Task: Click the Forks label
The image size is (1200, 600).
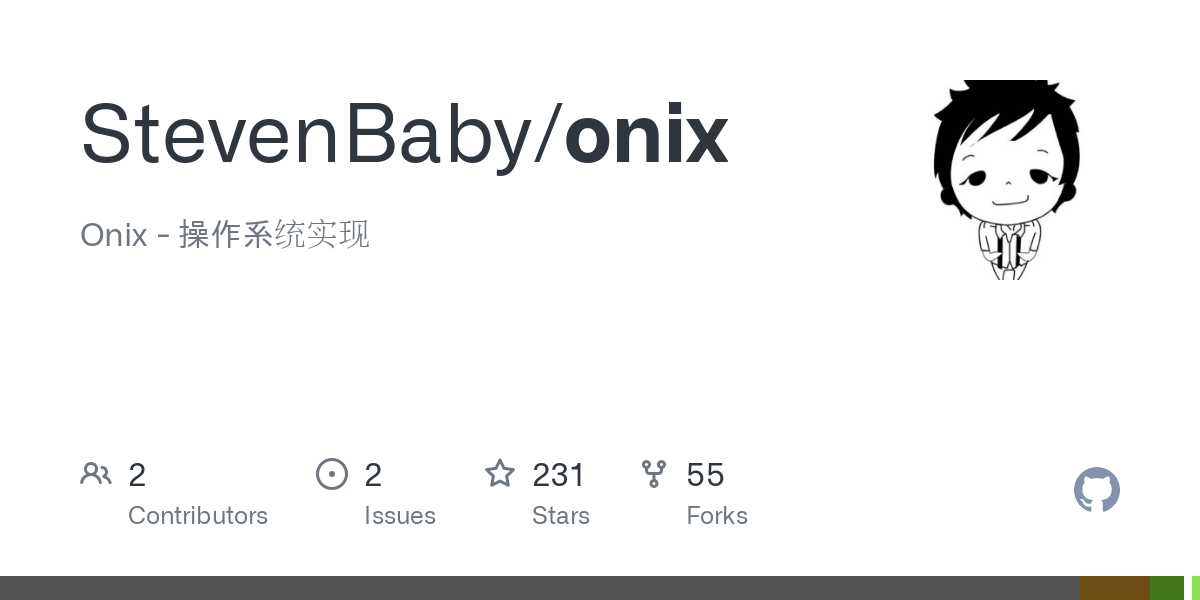Action: click(717, 516)
